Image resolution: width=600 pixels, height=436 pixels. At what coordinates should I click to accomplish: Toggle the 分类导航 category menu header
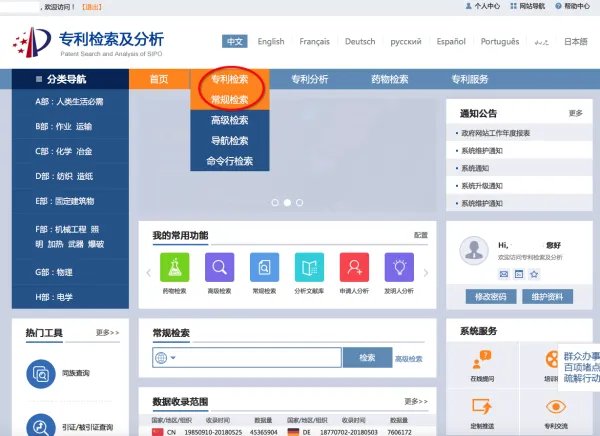point(70,79)
